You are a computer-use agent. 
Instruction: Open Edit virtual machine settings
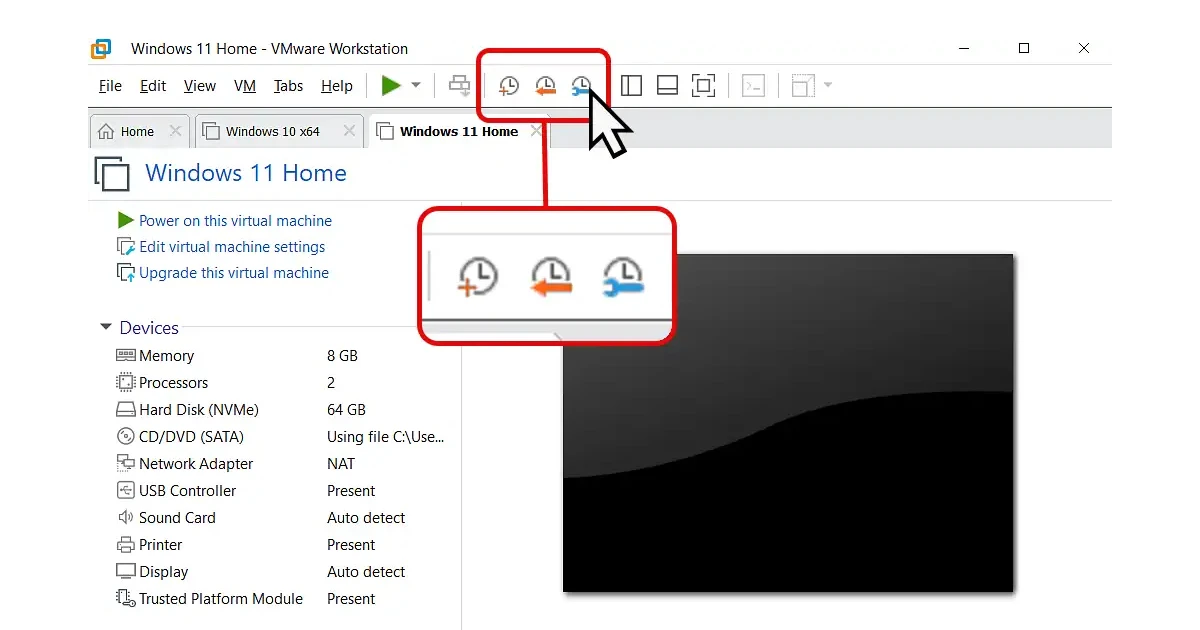click(x=231, y=246)
